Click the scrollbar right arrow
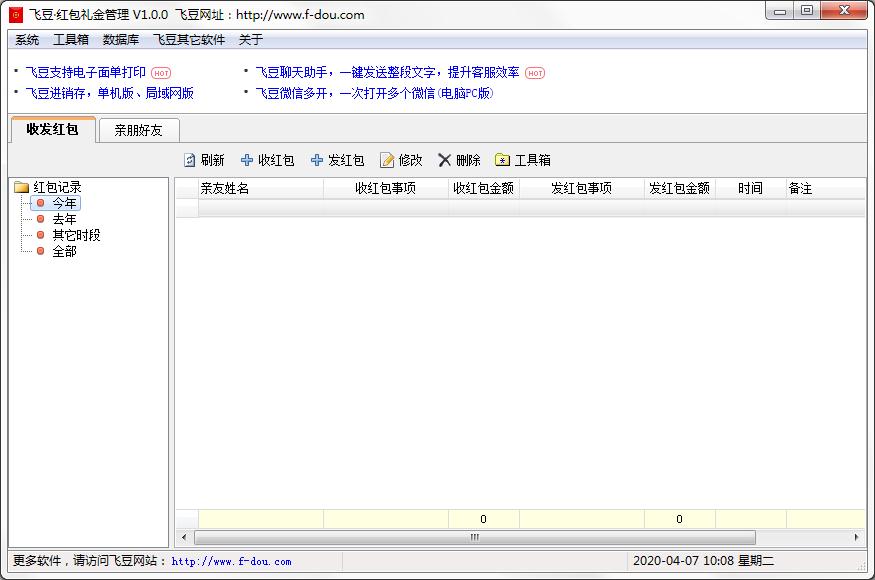Screen dimensions: 875x580 857,538
